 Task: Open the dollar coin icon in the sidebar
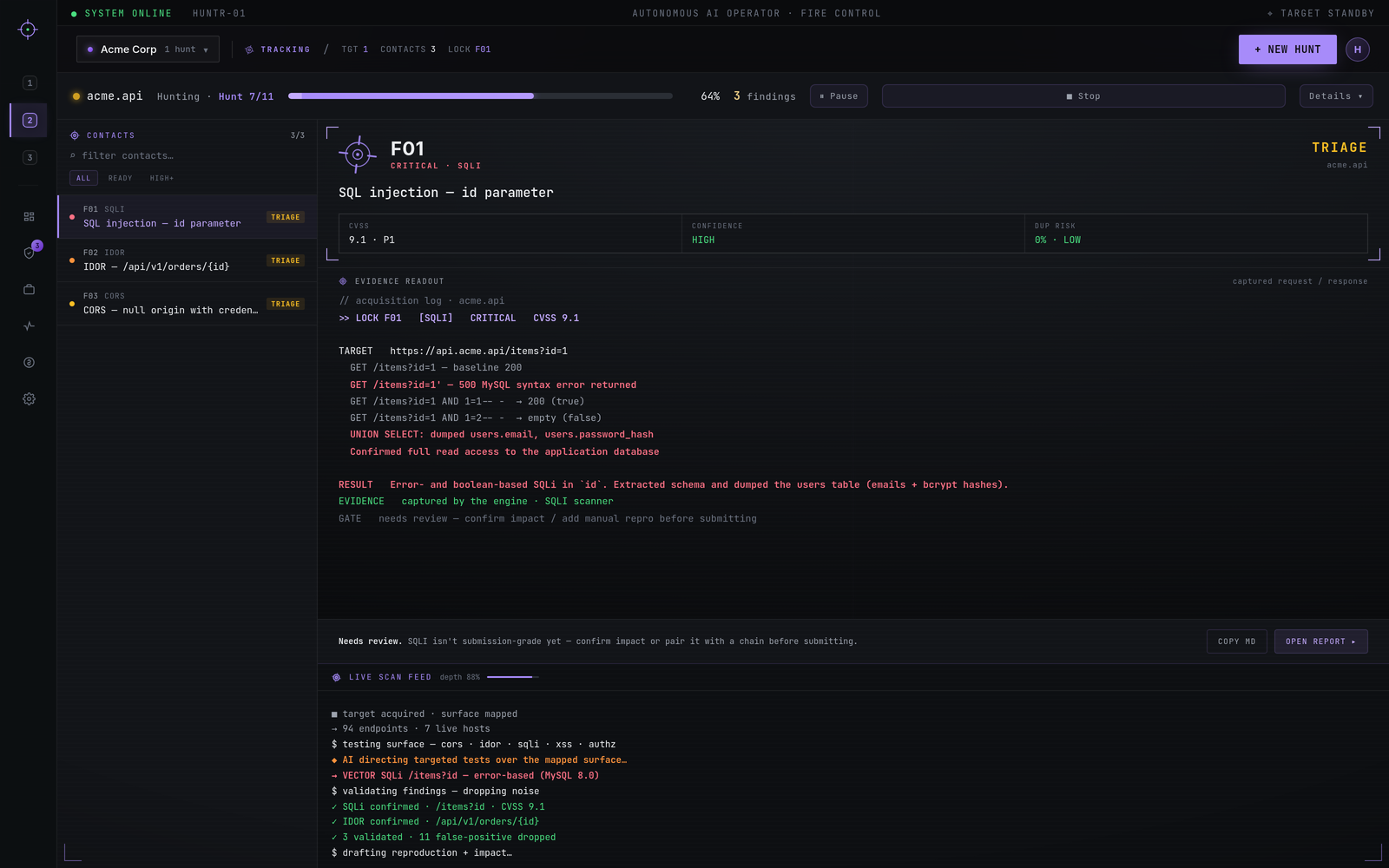tap(29, 363)
